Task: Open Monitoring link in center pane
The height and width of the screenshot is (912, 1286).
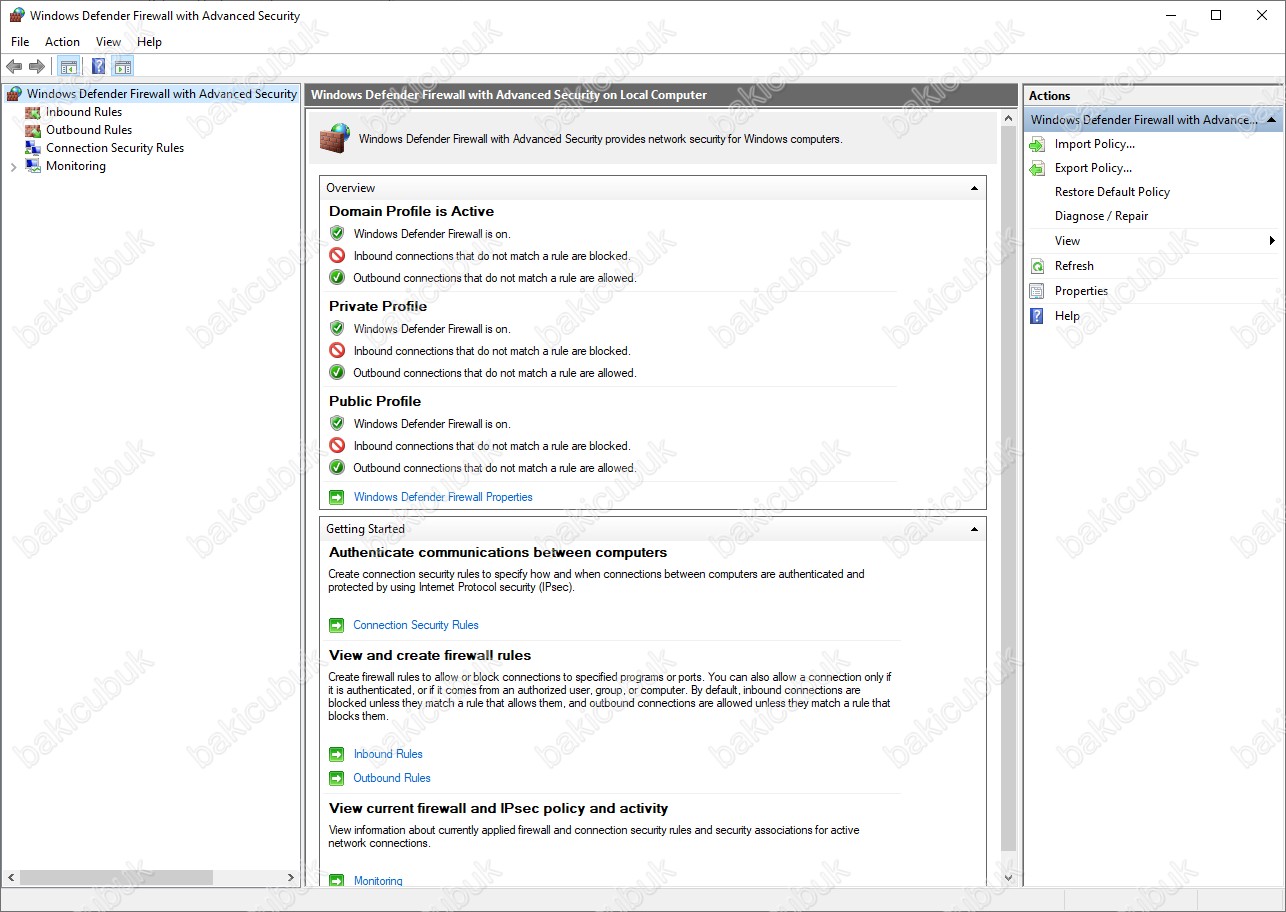Action: click(378, 881)
